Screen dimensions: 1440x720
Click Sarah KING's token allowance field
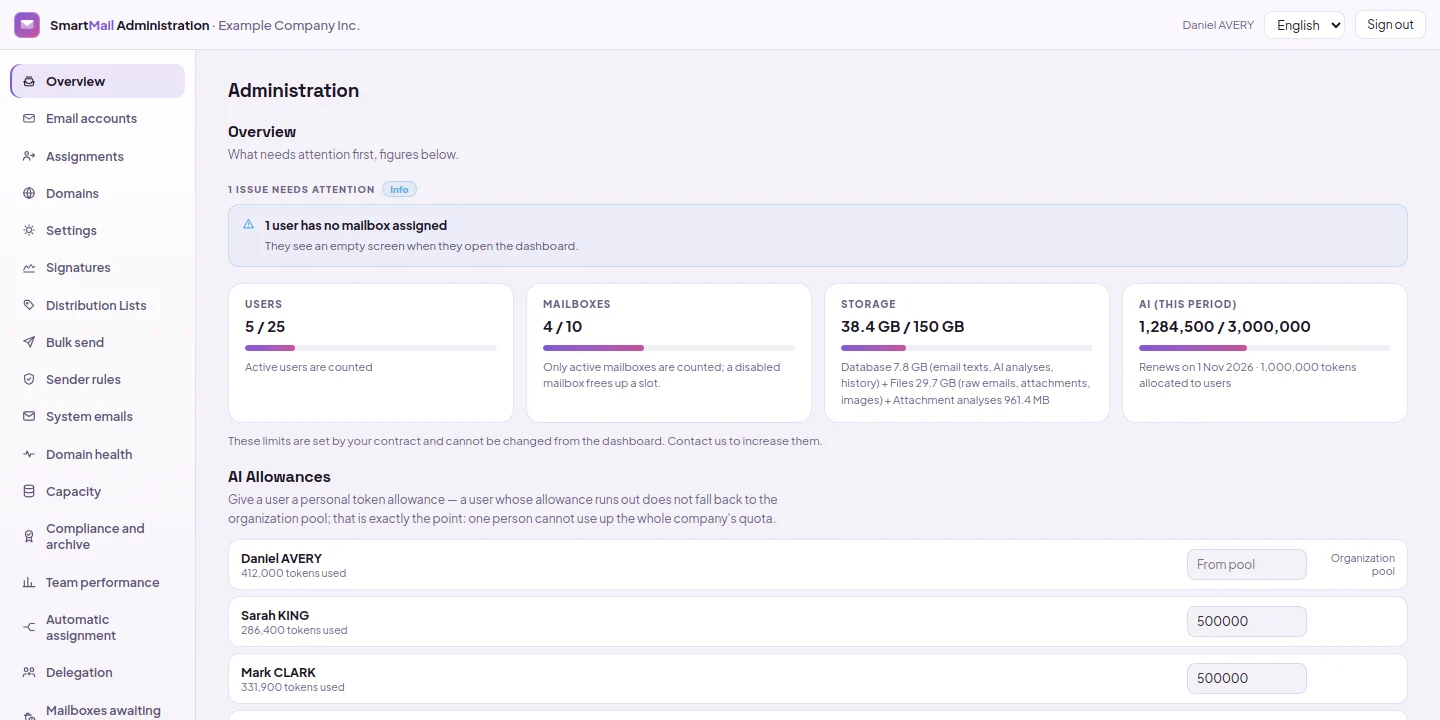tap(1247, 622)
